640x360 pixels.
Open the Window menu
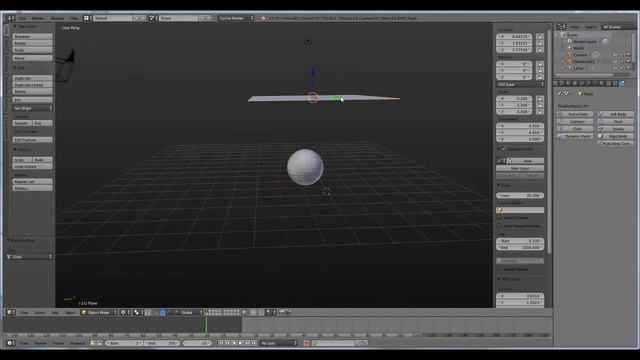point(57,18)
